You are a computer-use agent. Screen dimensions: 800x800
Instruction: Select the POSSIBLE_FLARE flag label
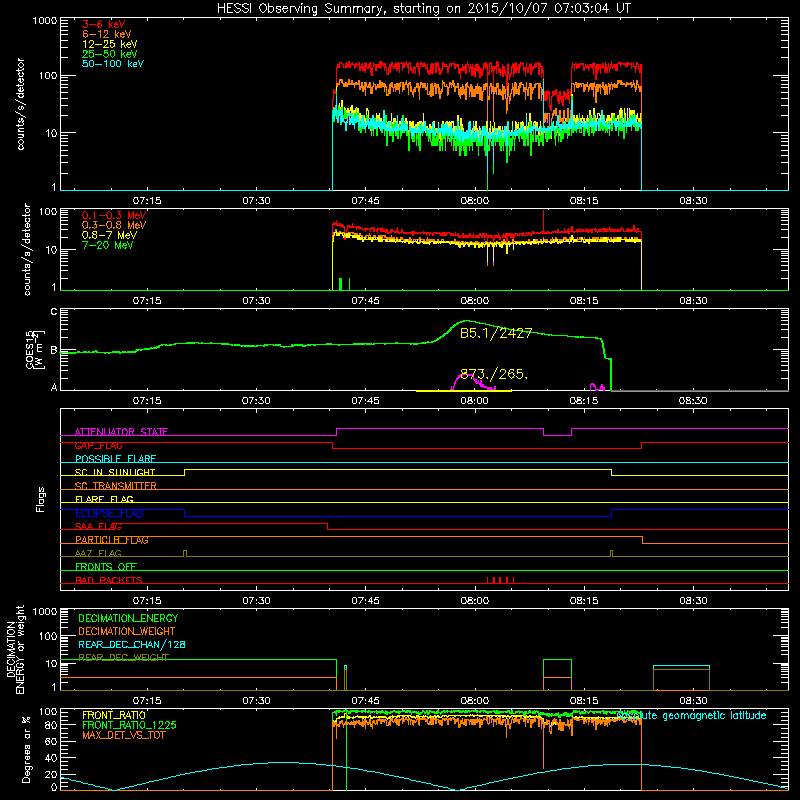tap(115, 459)
